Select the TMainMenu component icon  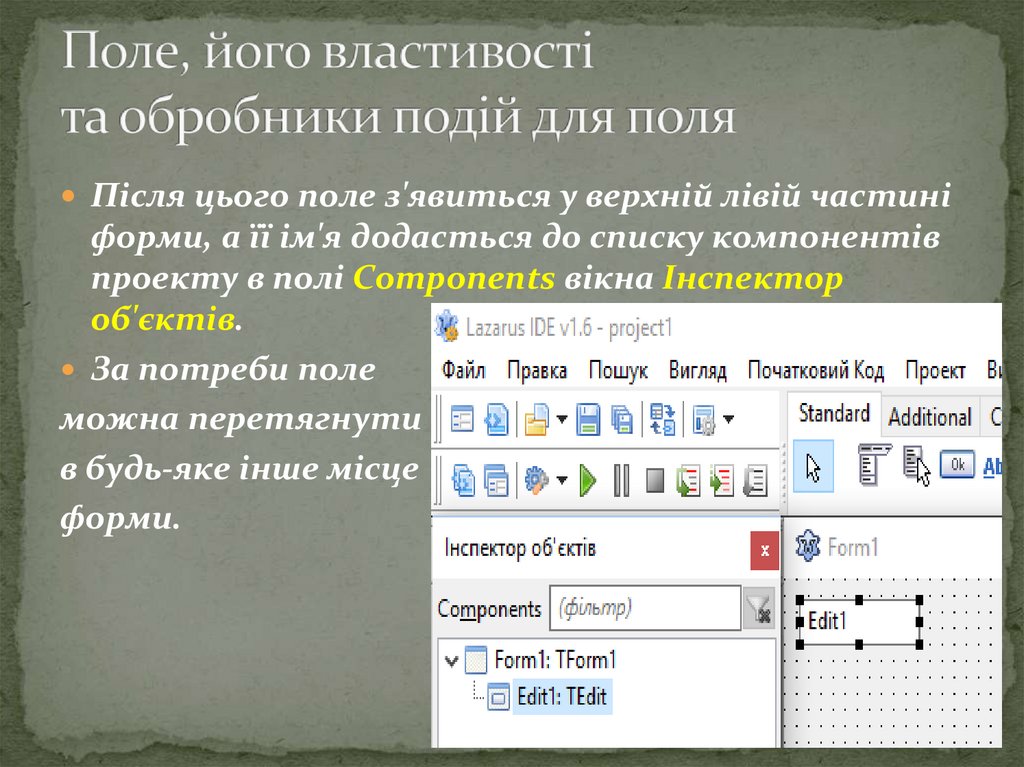click(871, 466)
